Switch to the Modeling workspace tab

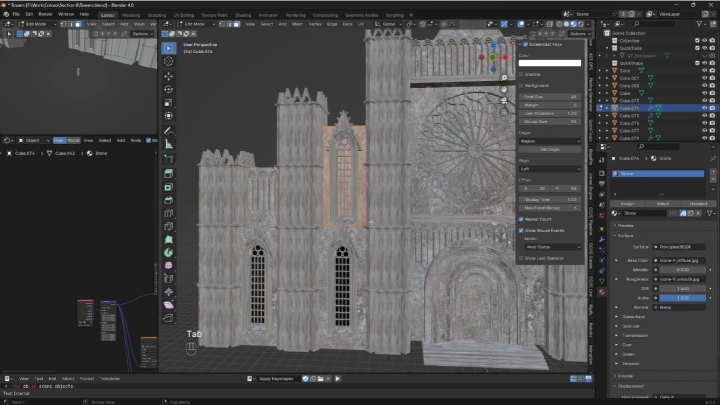coord(131,15)
